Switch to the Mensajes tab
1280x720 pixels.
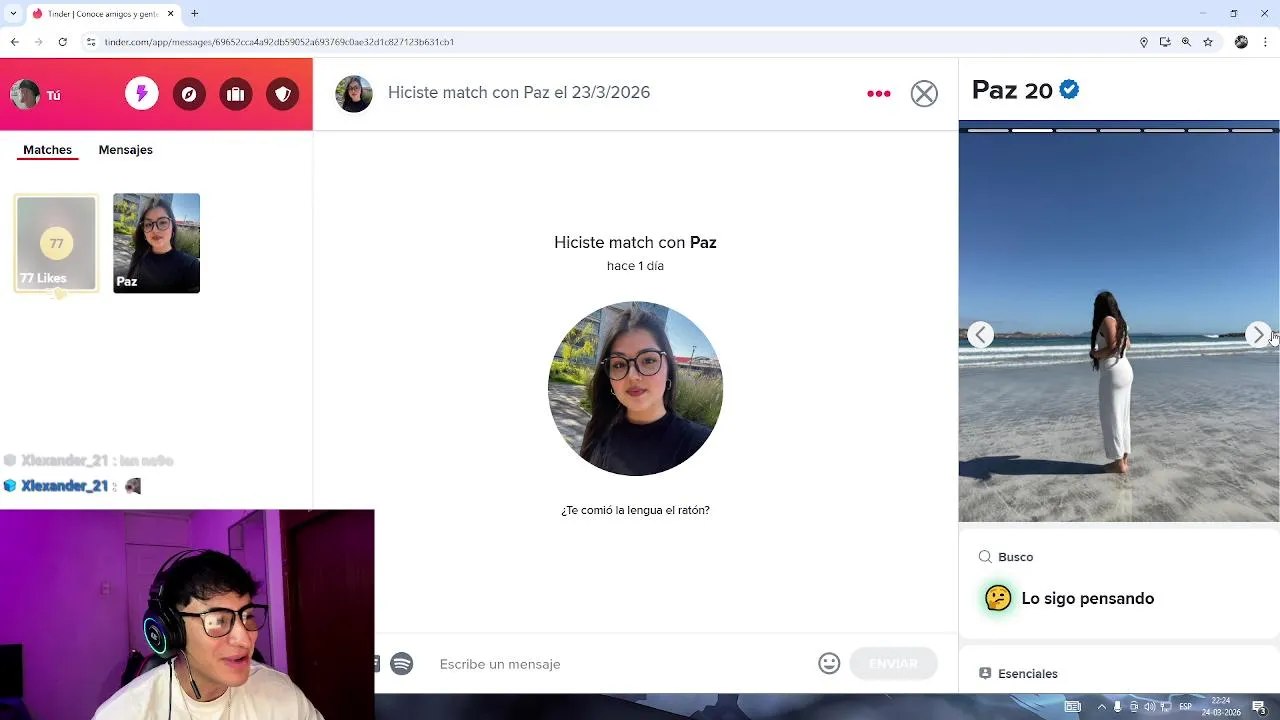coord(125,150)
